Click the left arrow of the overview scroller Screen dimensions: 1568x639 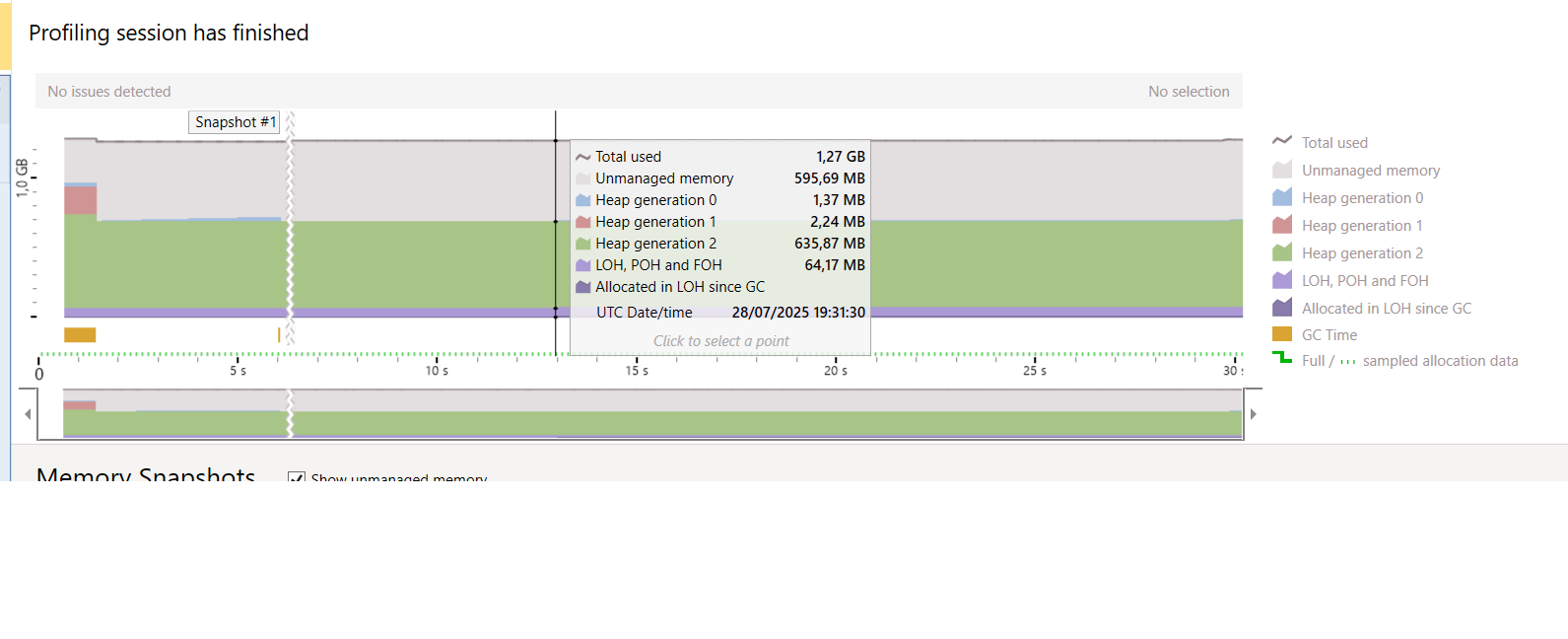click(28, 414)
